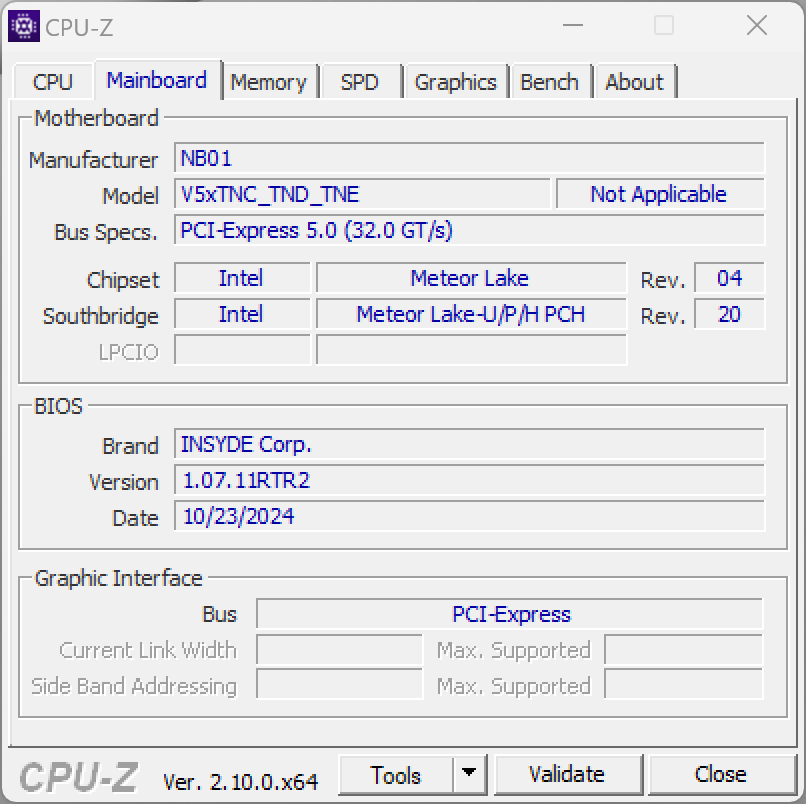Click the Graphic Interface Bus PCI-Express field
The width and height of the screenshot is (806, 804).
(x=510, y=614)
